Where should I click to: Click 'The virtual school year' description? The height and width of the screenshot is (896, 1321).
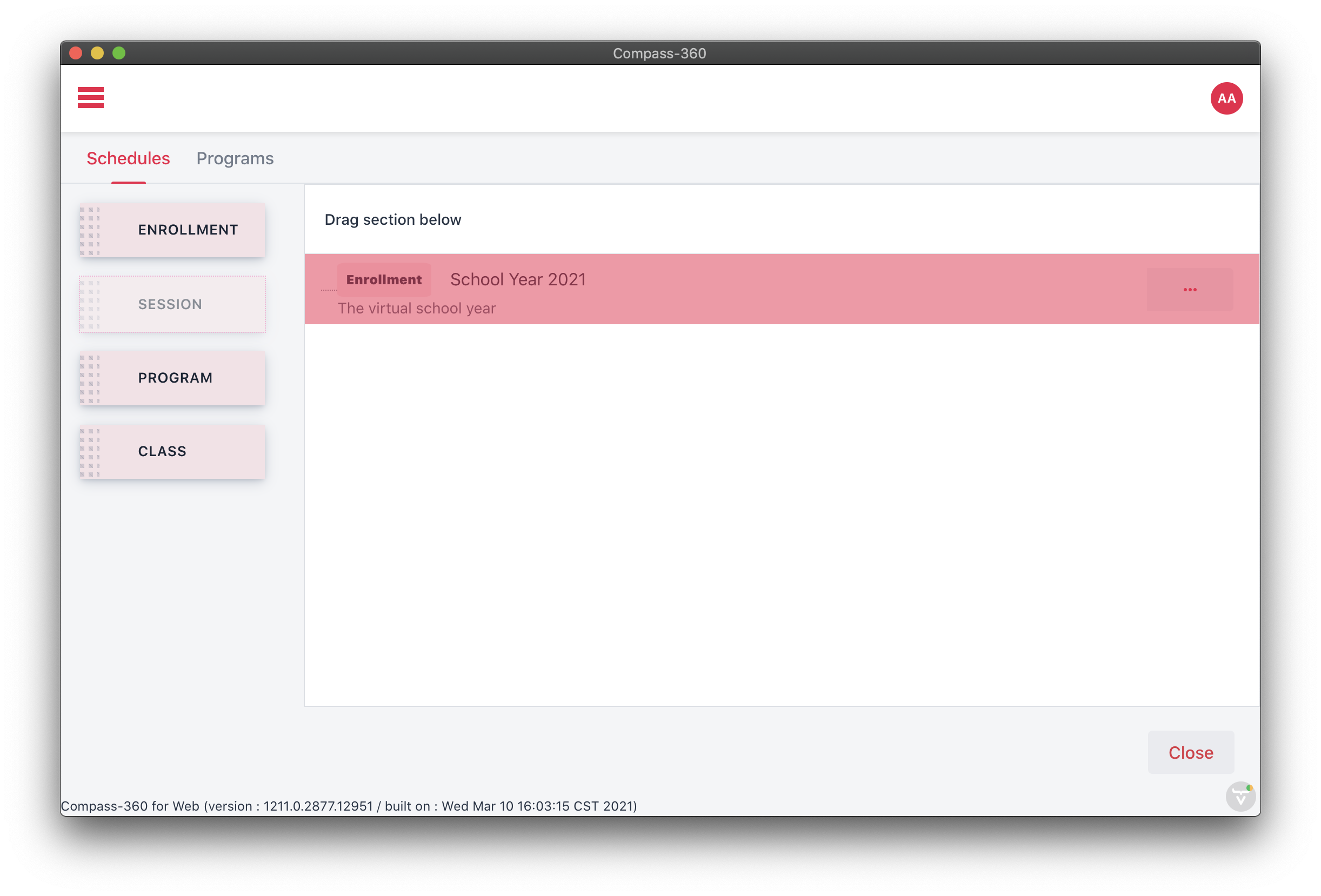(416, 309)
